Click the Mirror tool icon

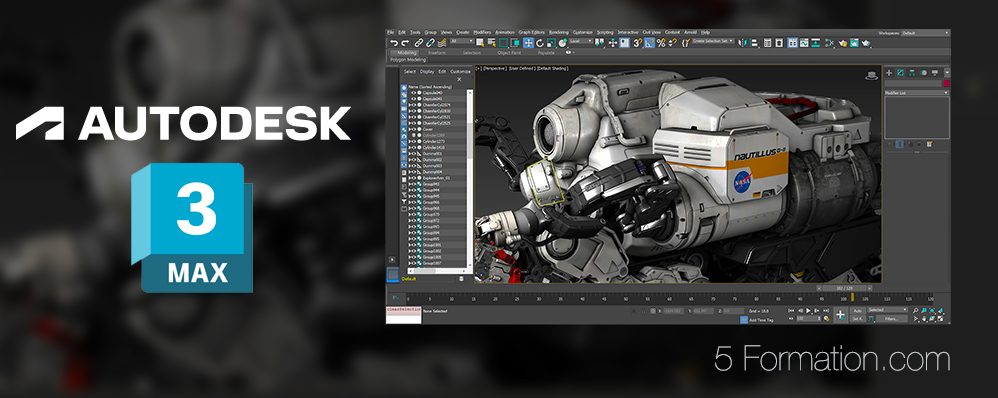pyautogui.click(x=742, y=43)
